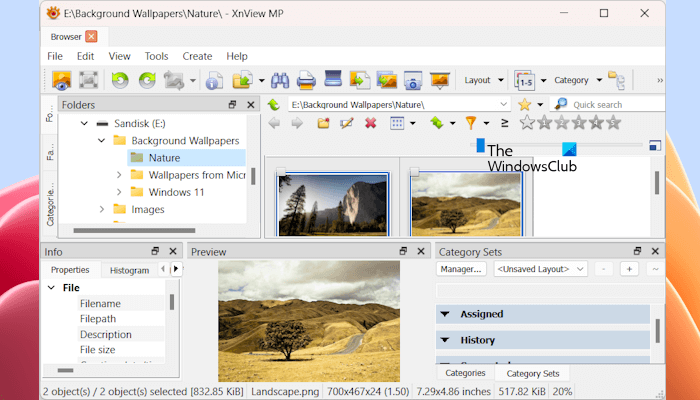Image resolution: width=700 pixels, height=400 pixels.
Task: Click the screen capture camera icon
Action: tap(413, 81)
